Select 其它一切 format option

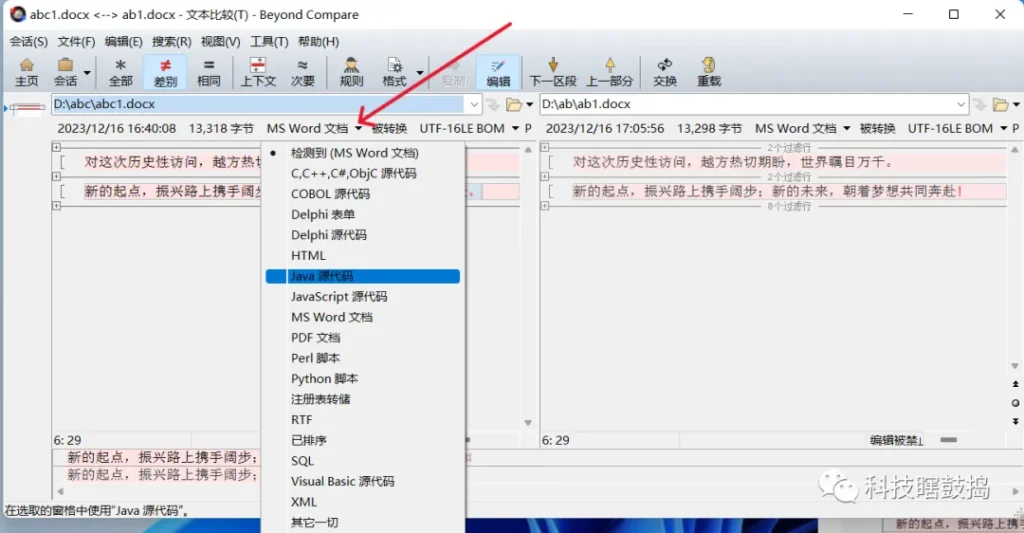(x=363, y=523)
